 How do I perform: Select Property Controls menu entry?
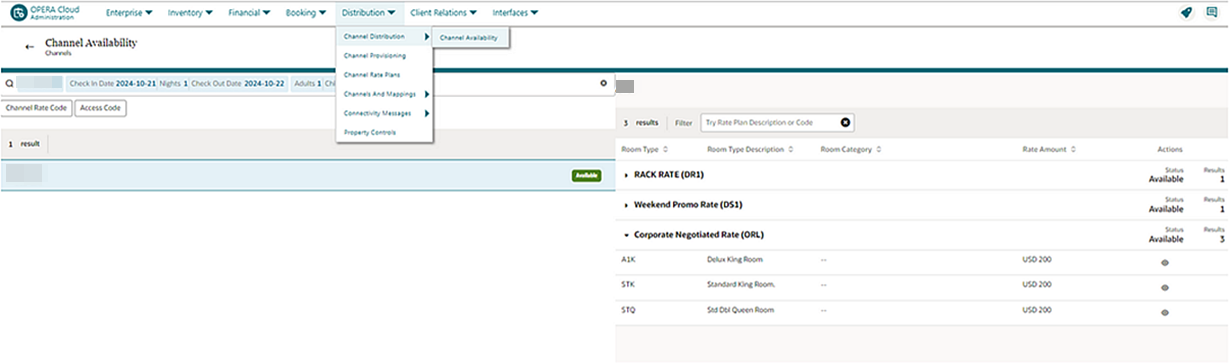[x=369, y=132]
